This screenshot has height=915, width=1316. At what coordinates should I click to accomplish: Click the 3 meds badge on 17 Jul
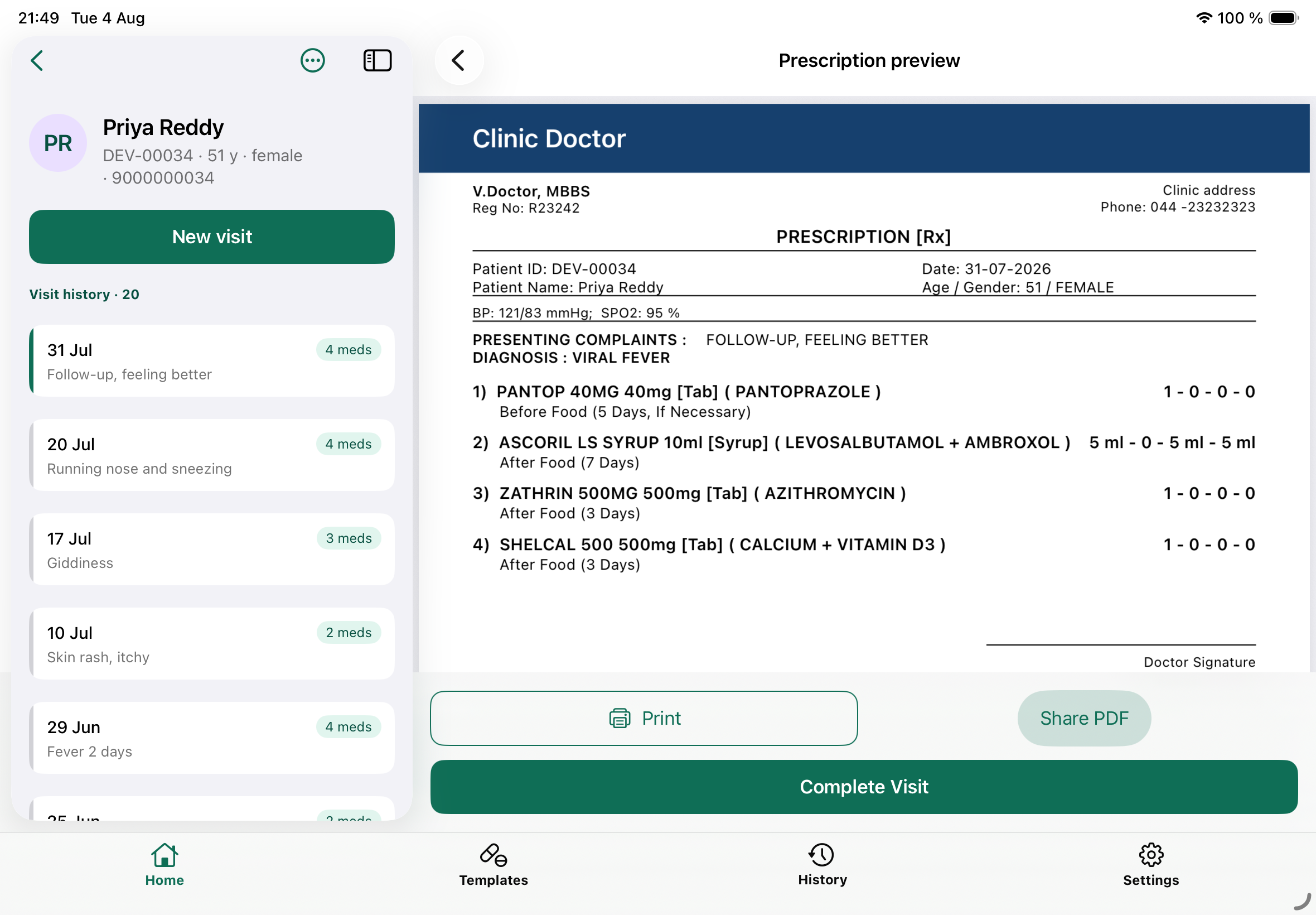(x=349, y=538)
